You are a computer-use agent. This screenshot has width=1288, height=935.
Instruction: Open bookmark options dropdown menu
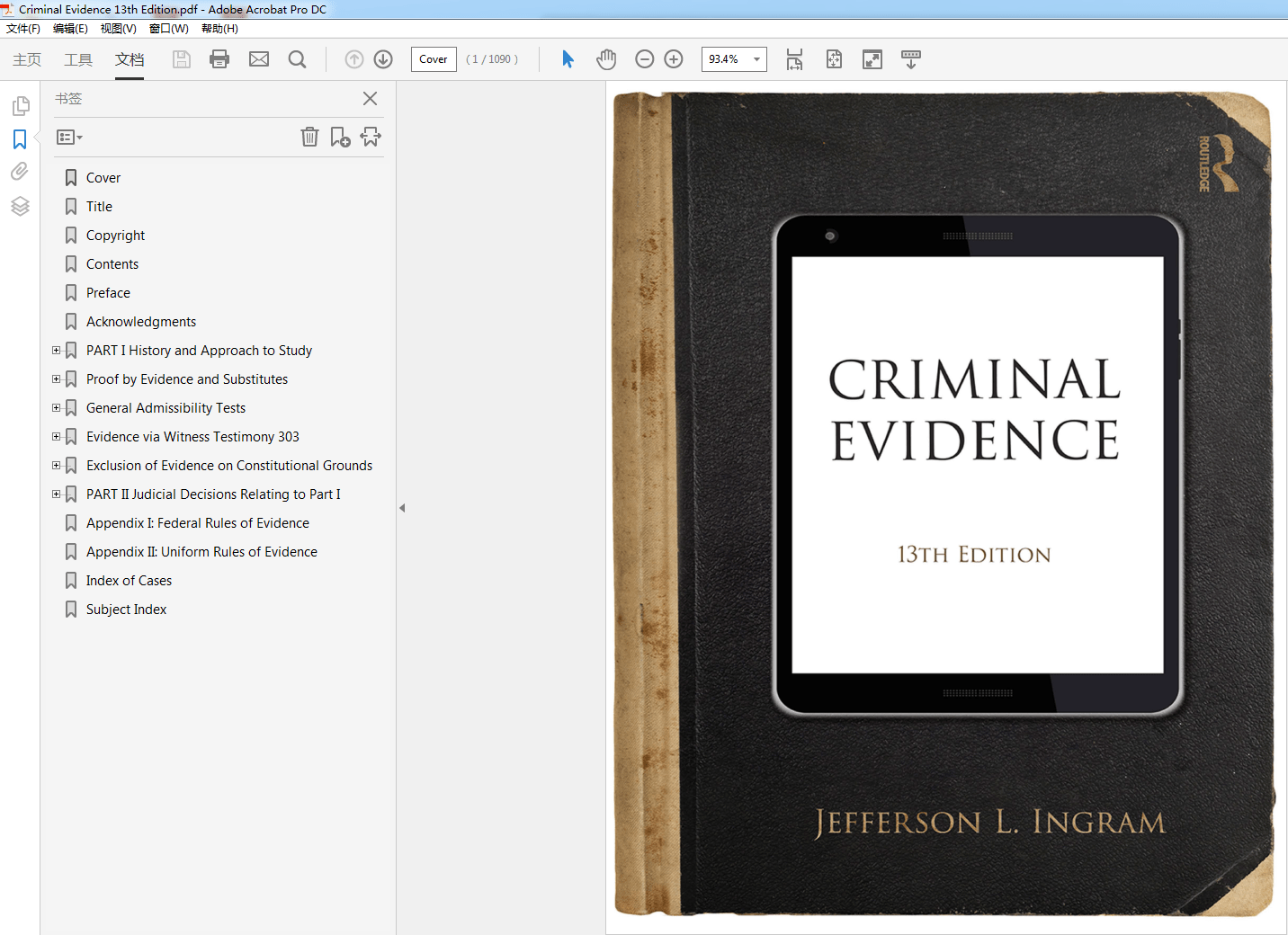click(x=69, y=138)
